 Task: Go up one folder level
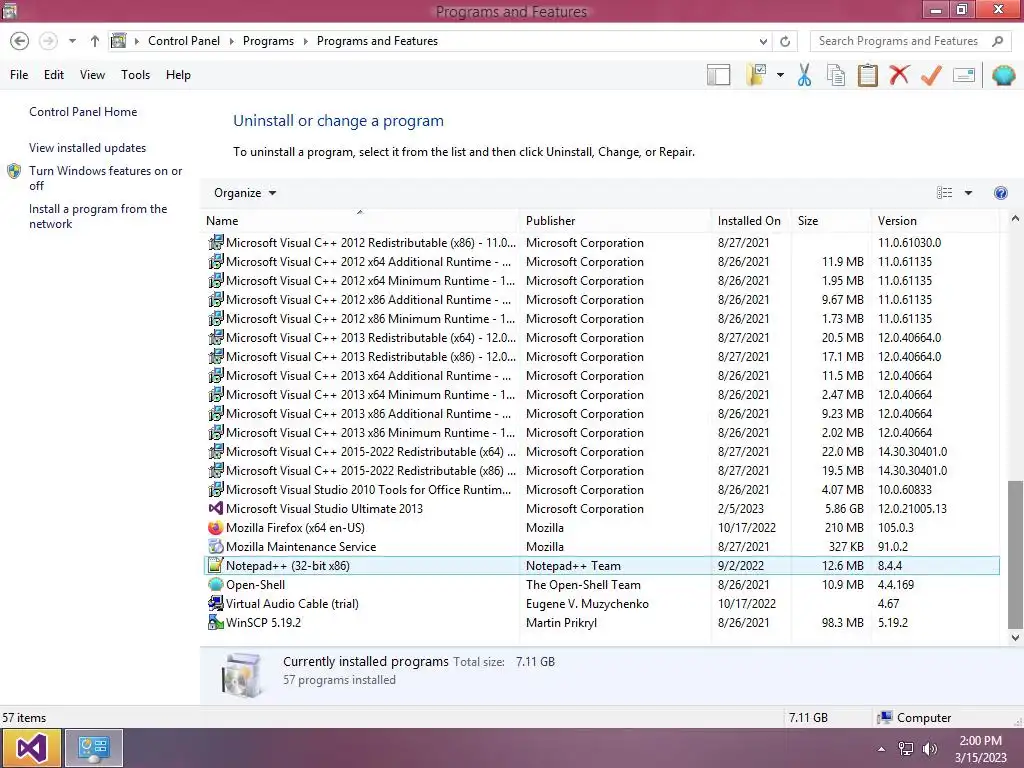(95, 41)
